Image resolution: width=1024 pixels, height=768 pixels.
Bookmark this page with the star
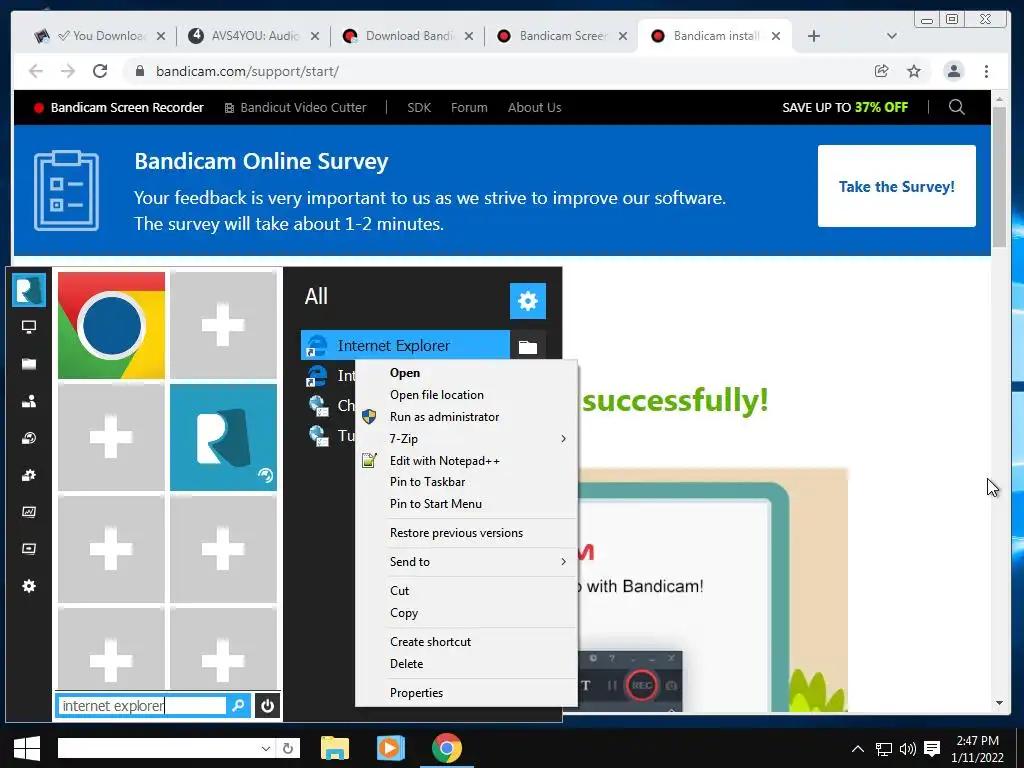[x=914, y=71]
